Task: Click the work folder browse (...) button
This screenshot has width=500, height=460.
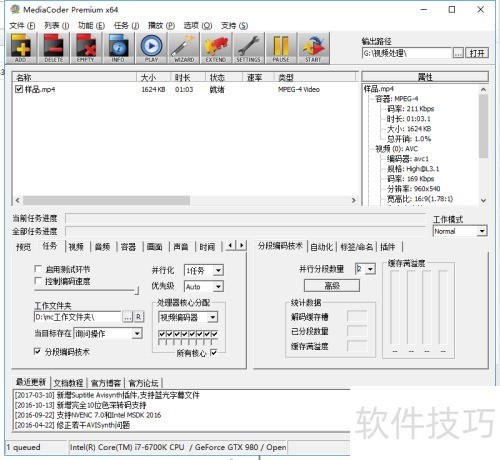Action: click(x=128, y=317)
